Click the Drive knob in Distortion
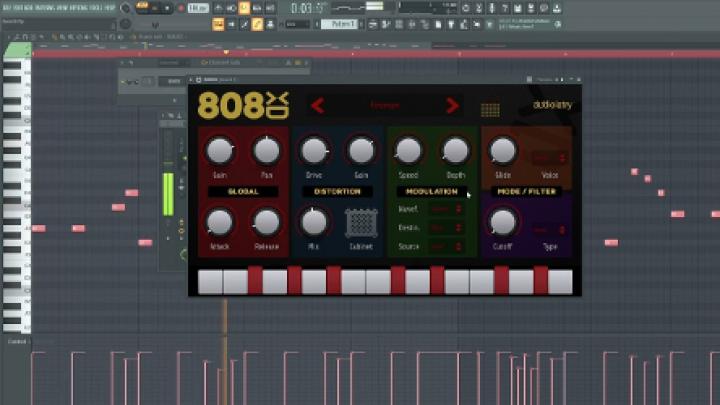The image size is (720, 405). tap(314, 151)
